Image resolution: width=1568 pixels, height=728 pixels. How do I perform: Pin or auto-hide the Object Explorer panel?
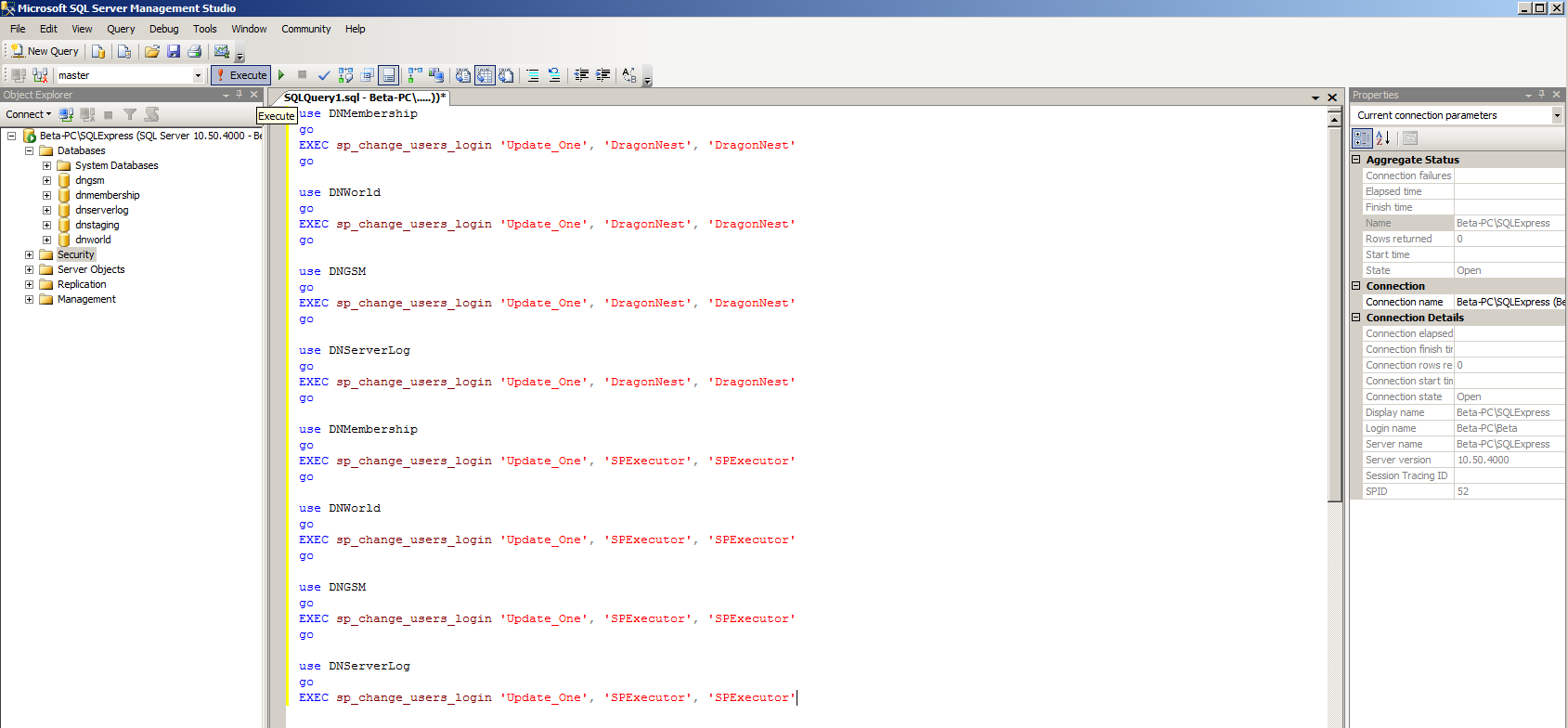(x=240, y=95)
